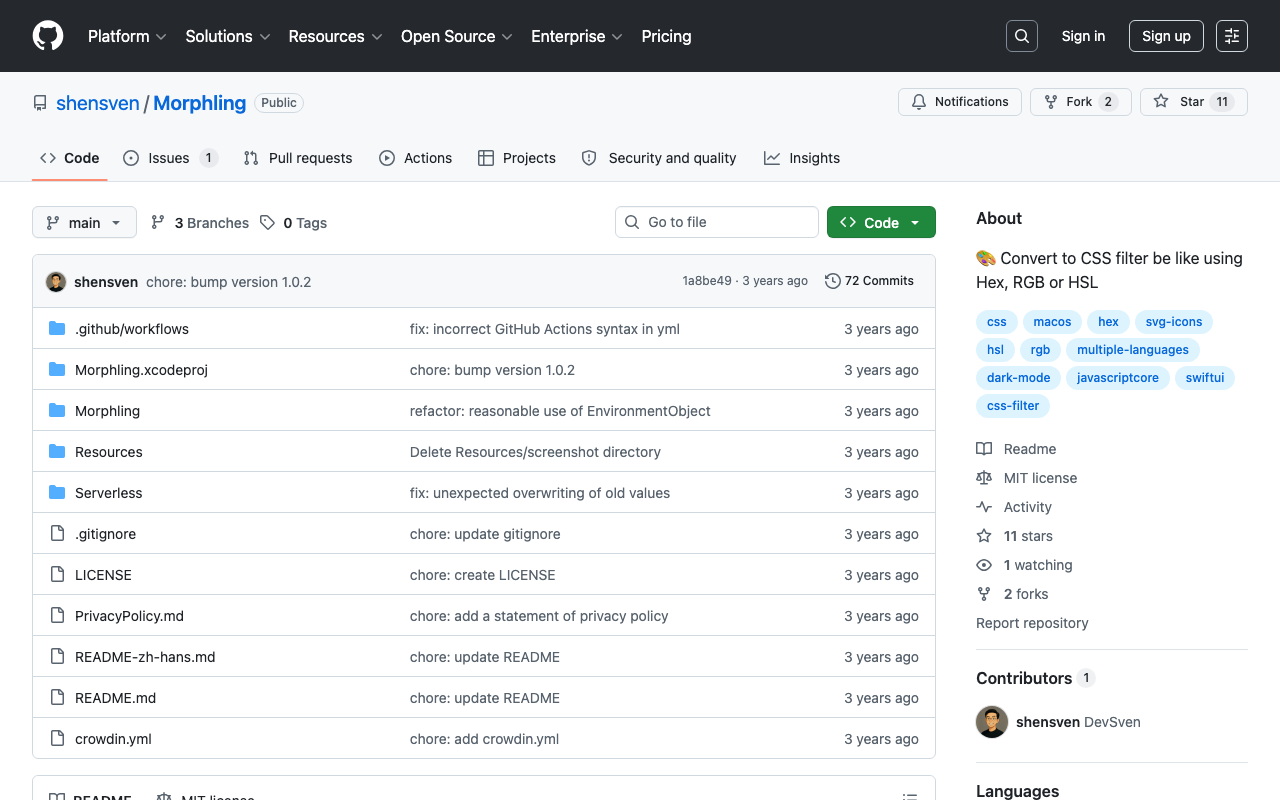Switch to the Issues tab

pyautogui.click(x=170, y=158)
